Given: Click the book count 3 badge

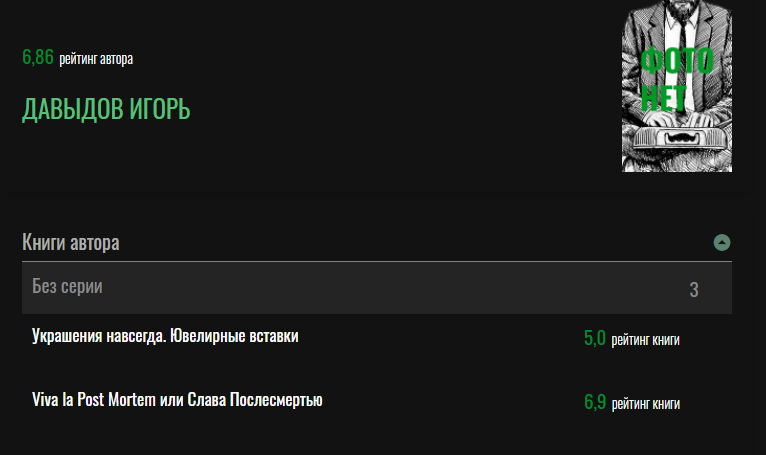Looking at the screenshot, I should point(694,290).
